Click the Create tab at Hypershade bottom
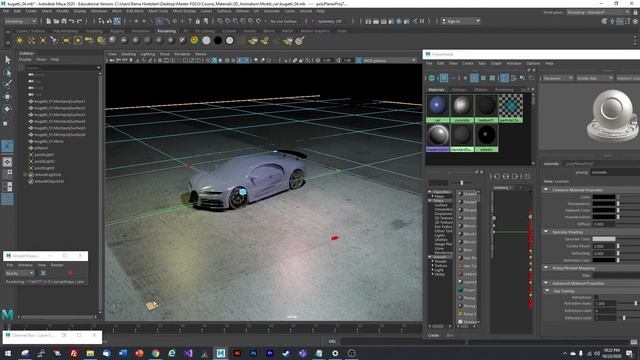The image size is (640, 360). 433,335
